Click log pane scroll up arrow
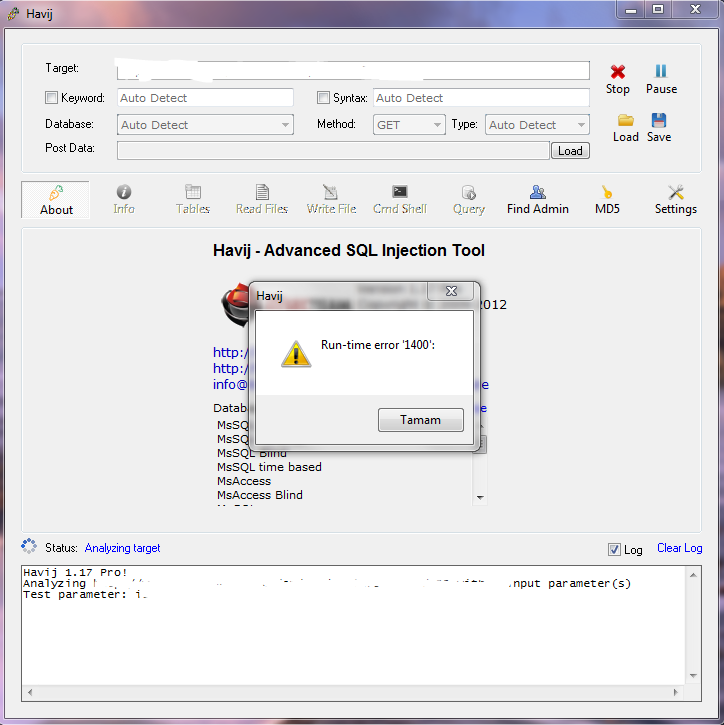The image size is (724, 725). tap(693, 575)
